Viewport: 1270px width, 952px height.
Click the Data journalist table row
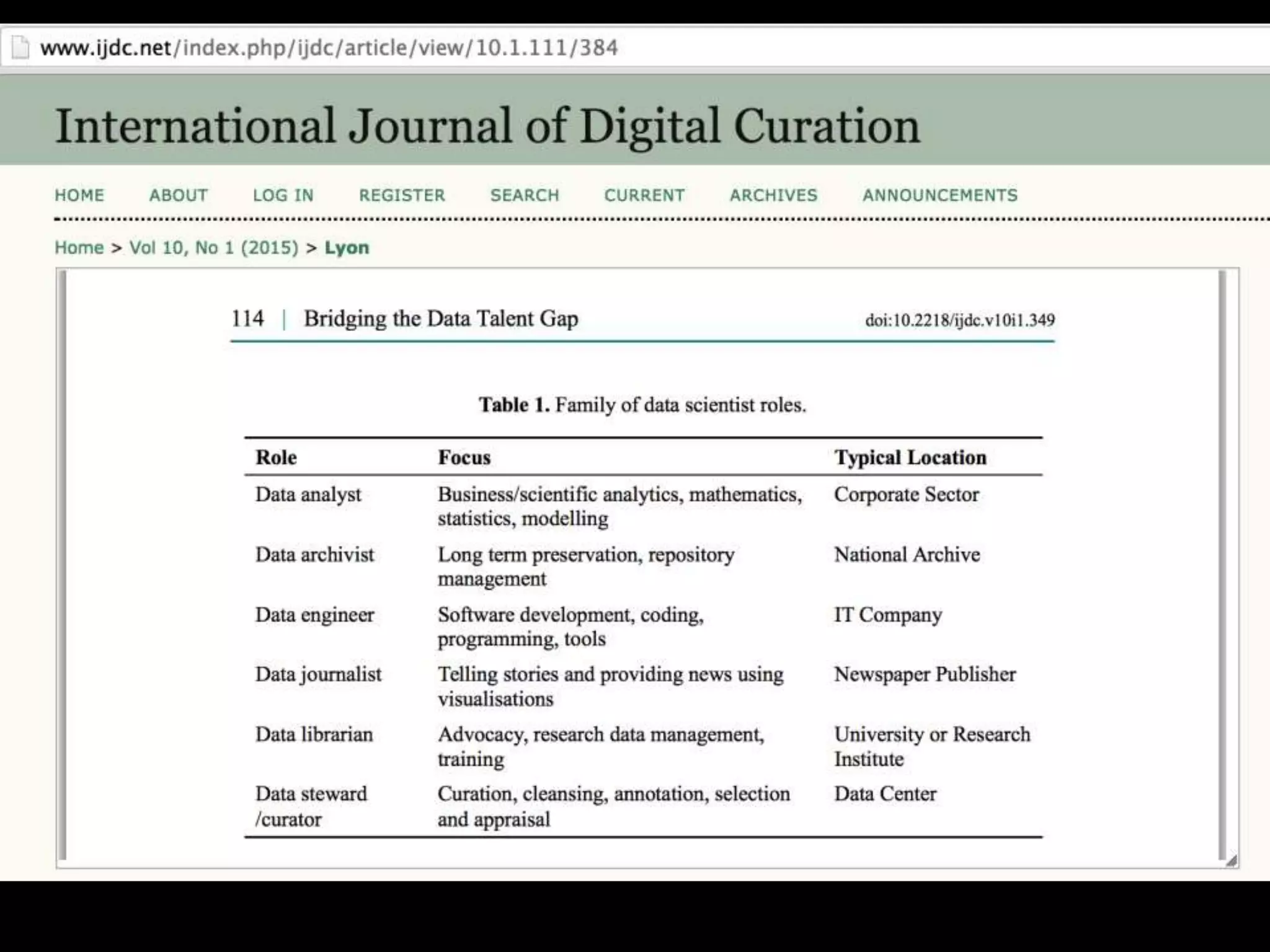318,674
